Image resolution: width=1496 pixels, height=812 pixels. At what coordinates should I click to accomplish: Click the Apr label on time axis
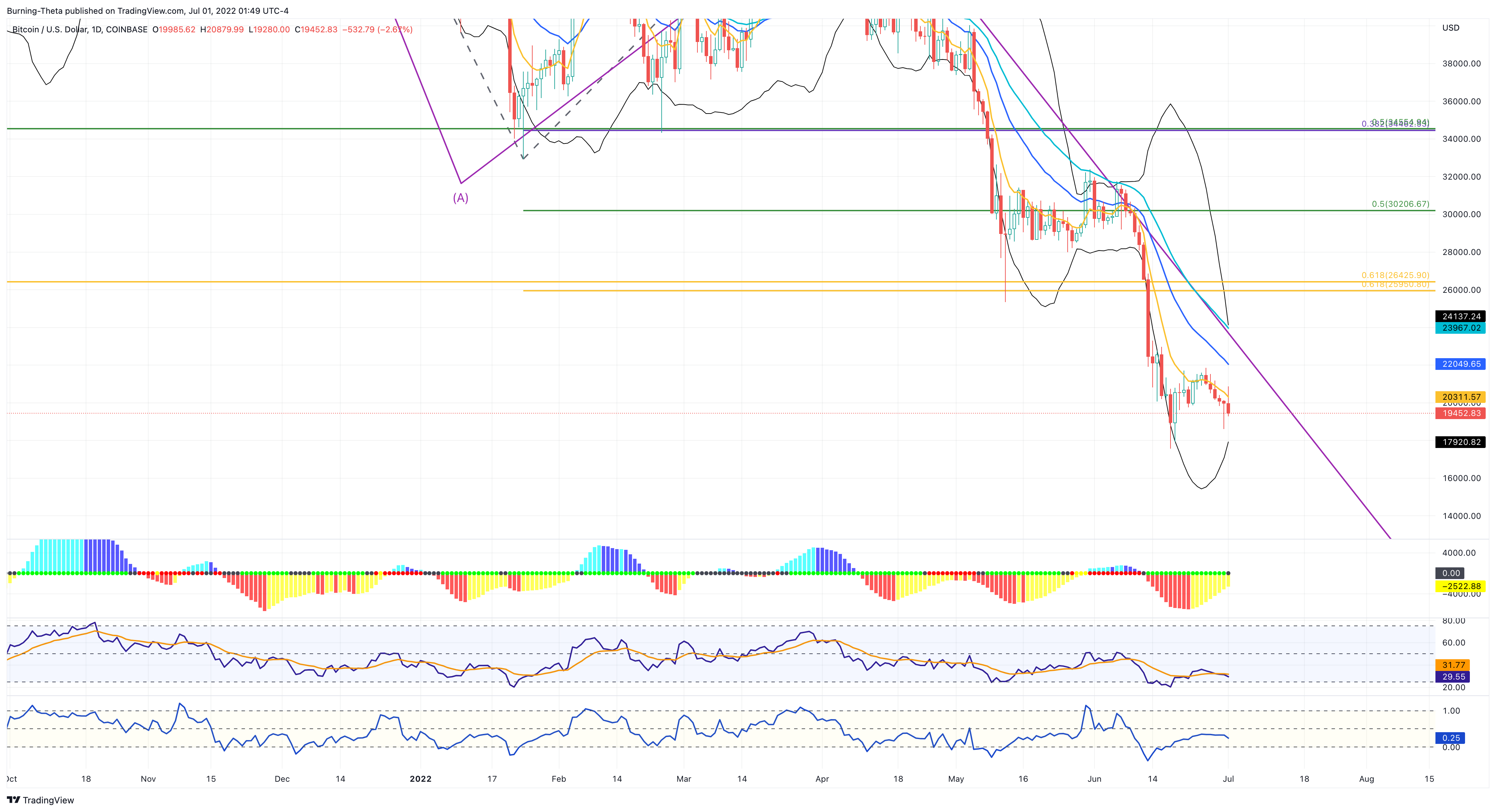(x=822, y=779)
